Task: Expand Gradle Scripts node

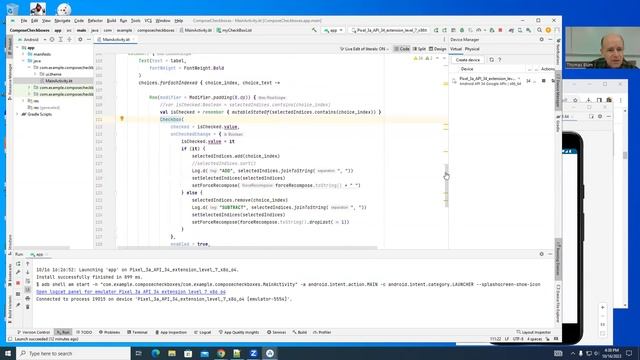Action: pos(18,114)
